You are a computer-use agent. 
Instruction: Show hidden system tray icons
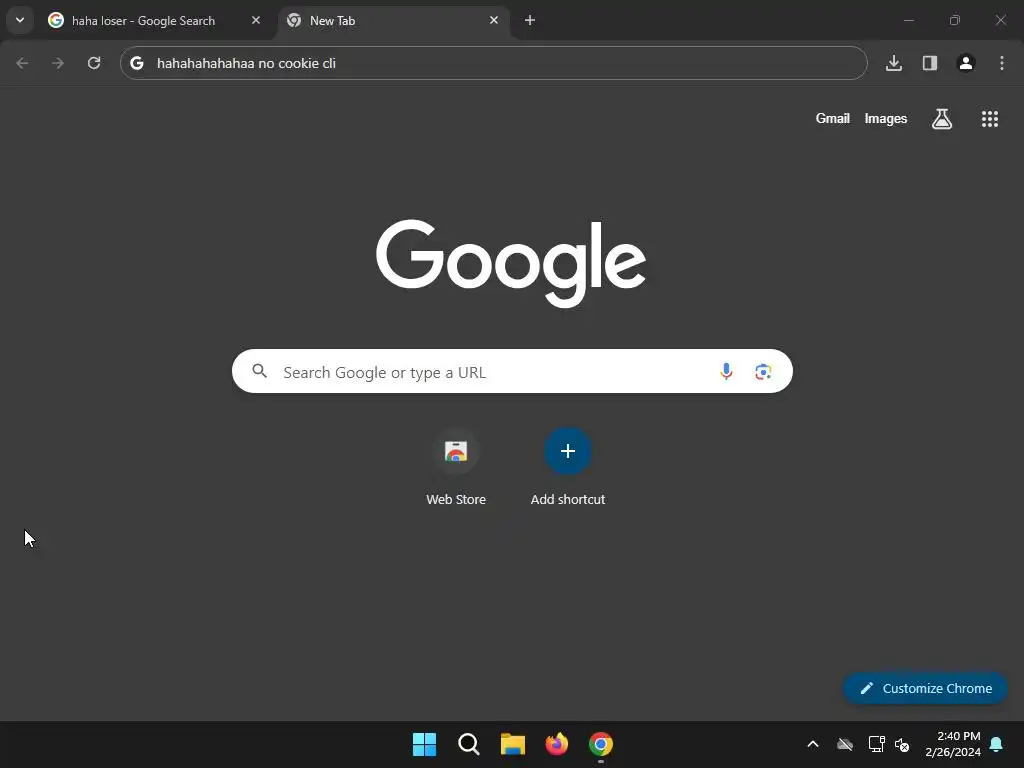pos(813,744)
